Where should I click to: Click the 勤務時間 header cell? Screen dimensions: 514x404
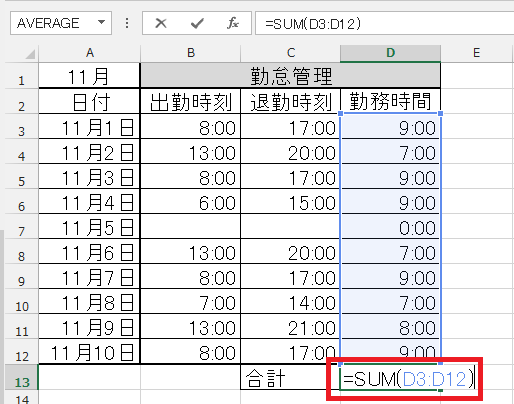(390, 101)
